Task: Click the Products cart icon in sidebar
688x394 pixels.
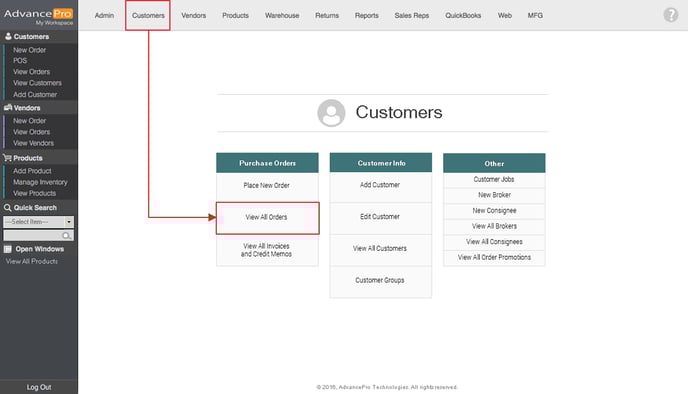Action: [7, 158]
